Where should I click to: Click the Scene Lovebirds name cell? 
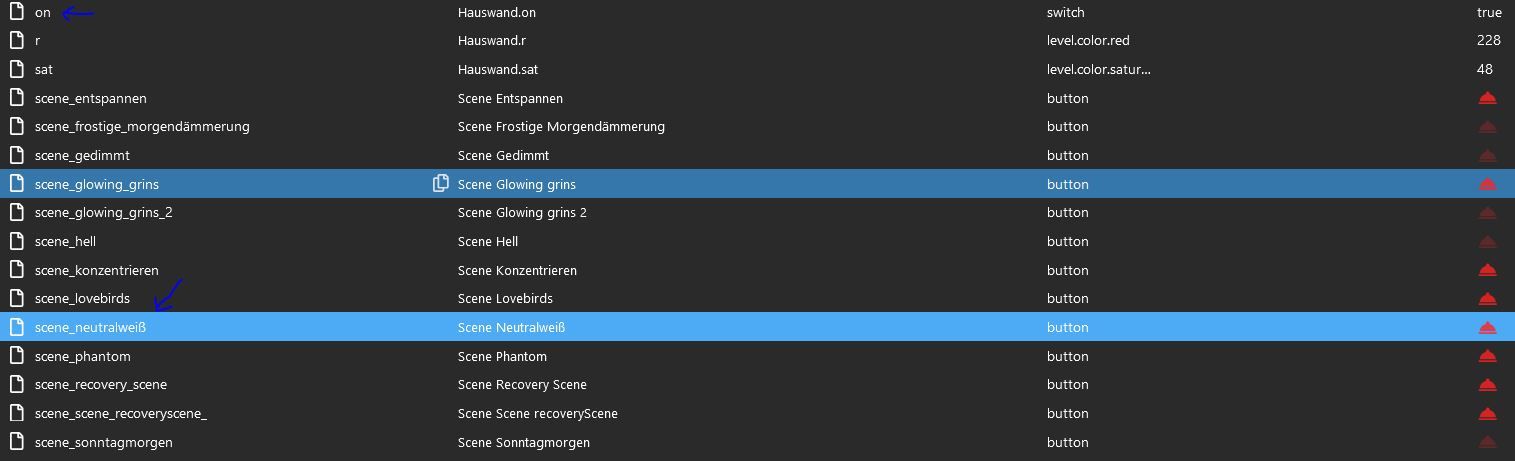click(505, 298)
